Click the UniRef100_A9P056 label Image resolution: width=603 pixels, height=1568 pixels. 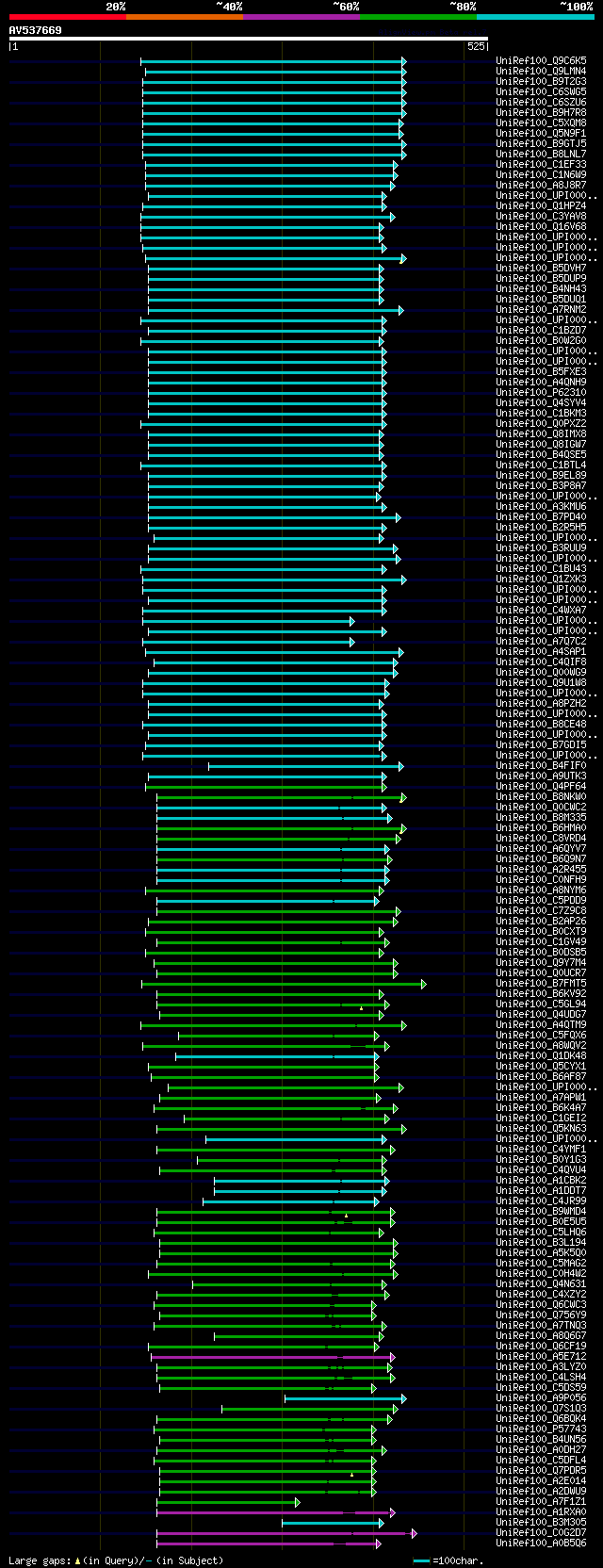coord(541,1398)
